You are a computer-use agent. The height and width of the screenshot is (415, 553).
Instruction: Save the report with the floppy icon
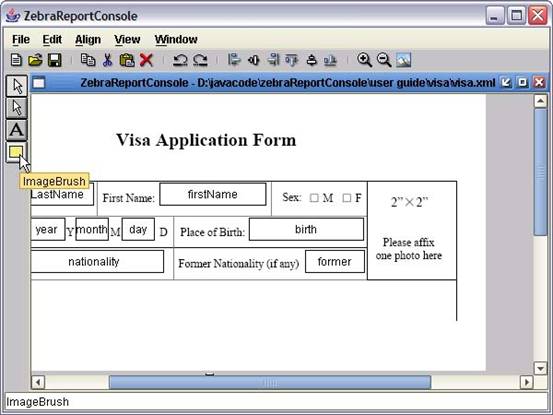54,60
